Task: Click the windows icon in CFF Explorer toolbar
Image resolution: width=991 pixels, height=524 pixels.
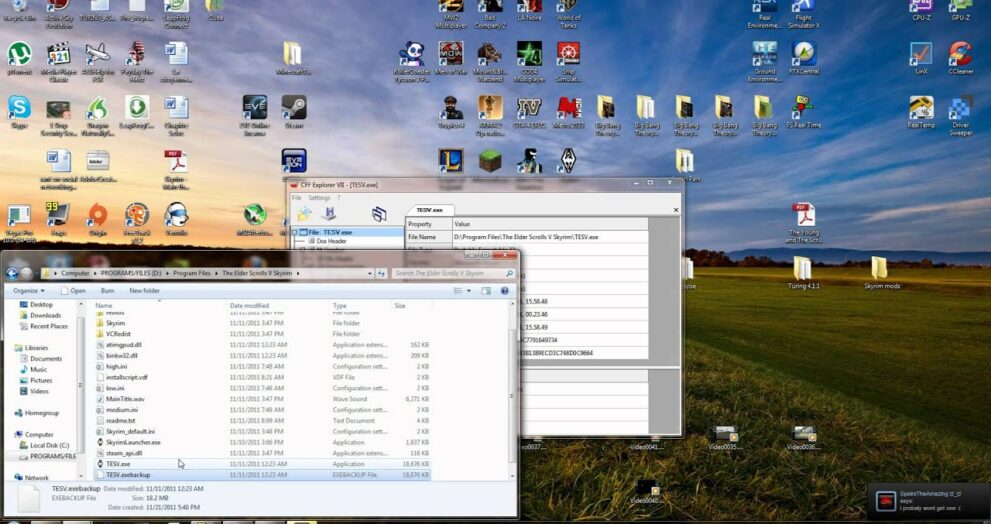Action: click(x=379, y=214)
